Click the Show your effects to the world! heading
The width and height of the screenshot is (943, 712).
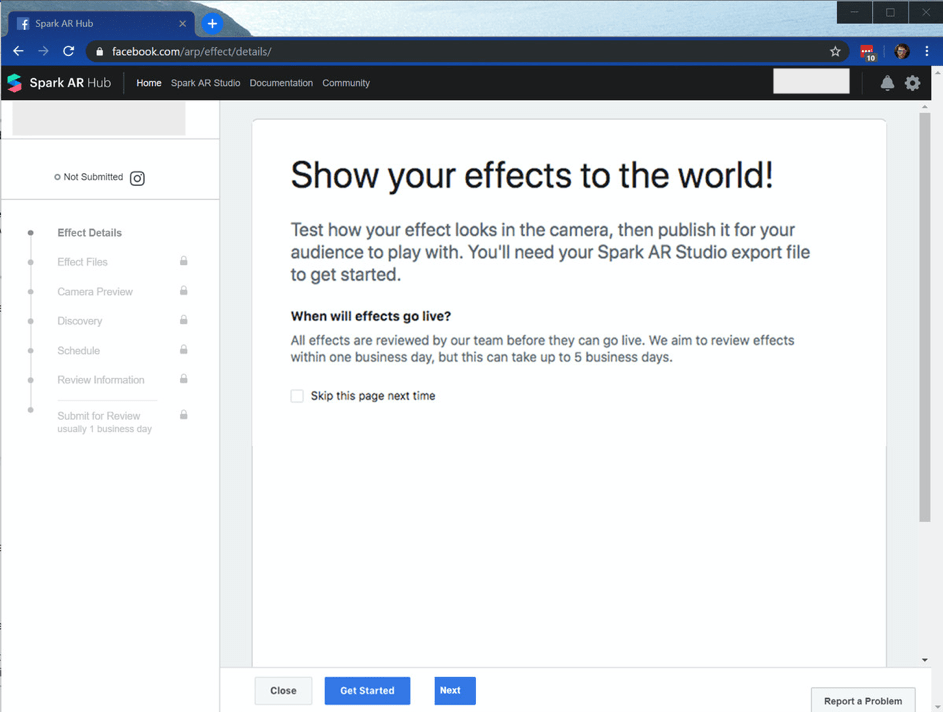pos(532,176)
